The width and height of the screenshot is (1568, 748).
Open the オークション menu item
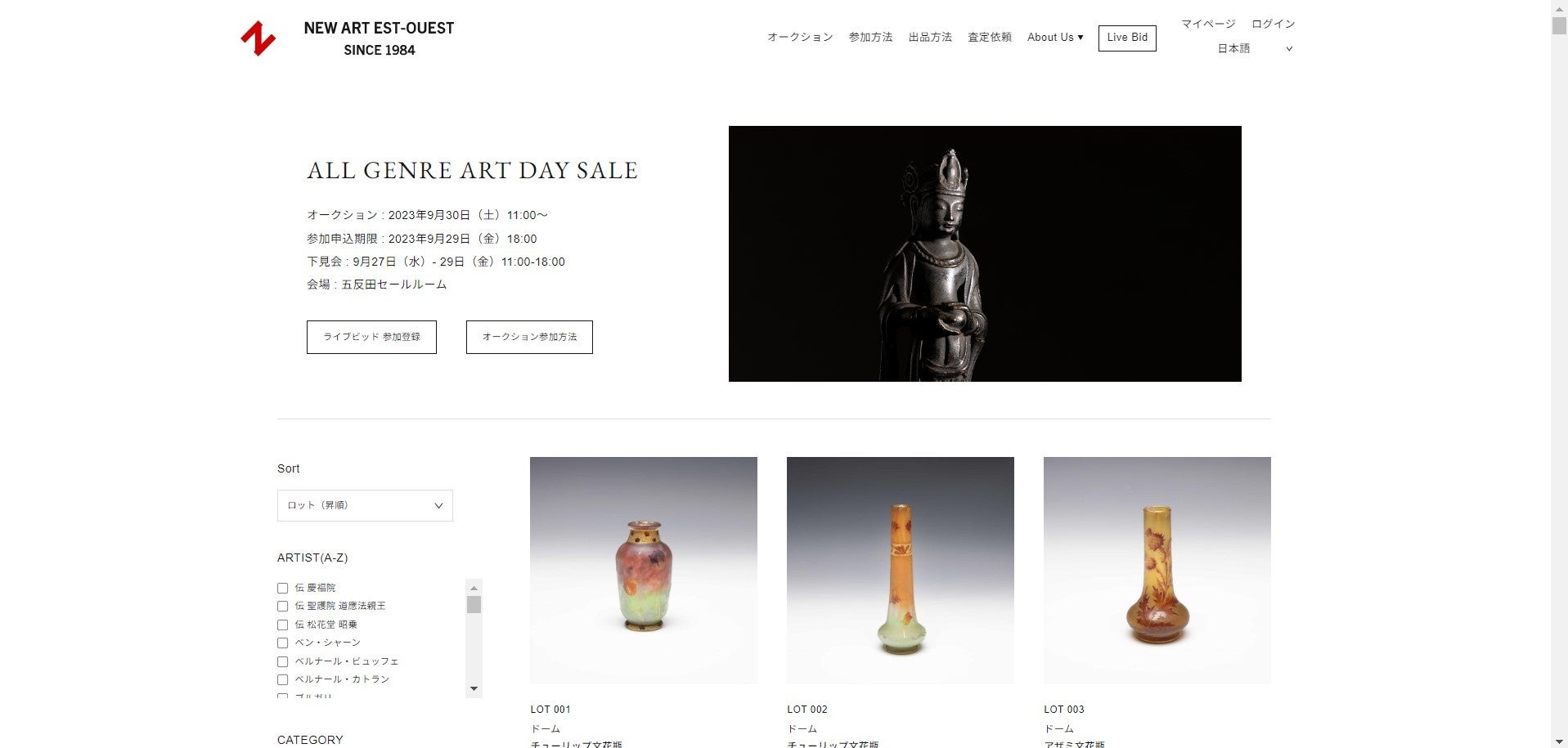click(x=800, y=38)
